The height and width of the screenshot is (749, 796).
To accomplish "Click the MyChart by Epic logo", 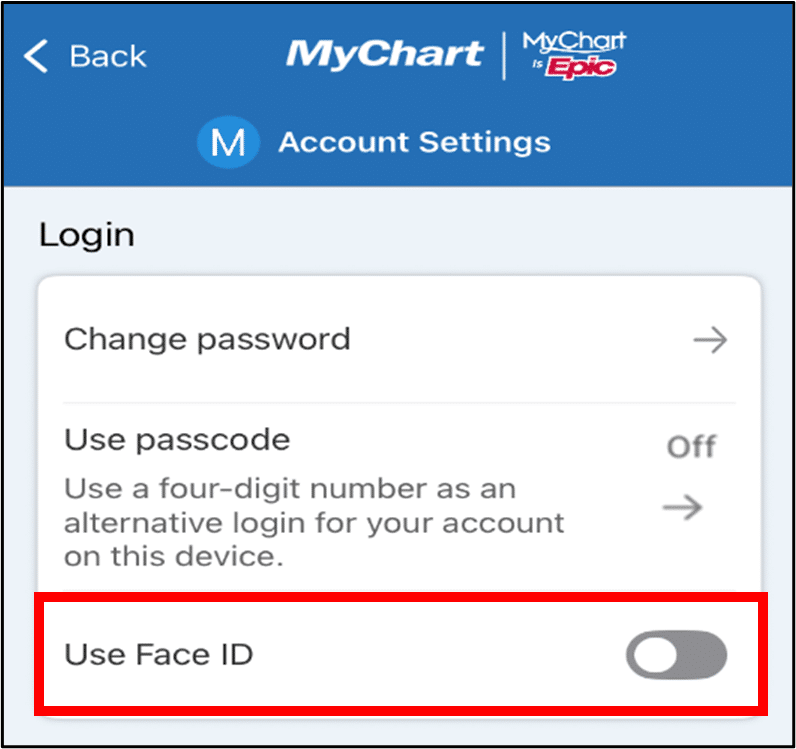I will [574, 54].
